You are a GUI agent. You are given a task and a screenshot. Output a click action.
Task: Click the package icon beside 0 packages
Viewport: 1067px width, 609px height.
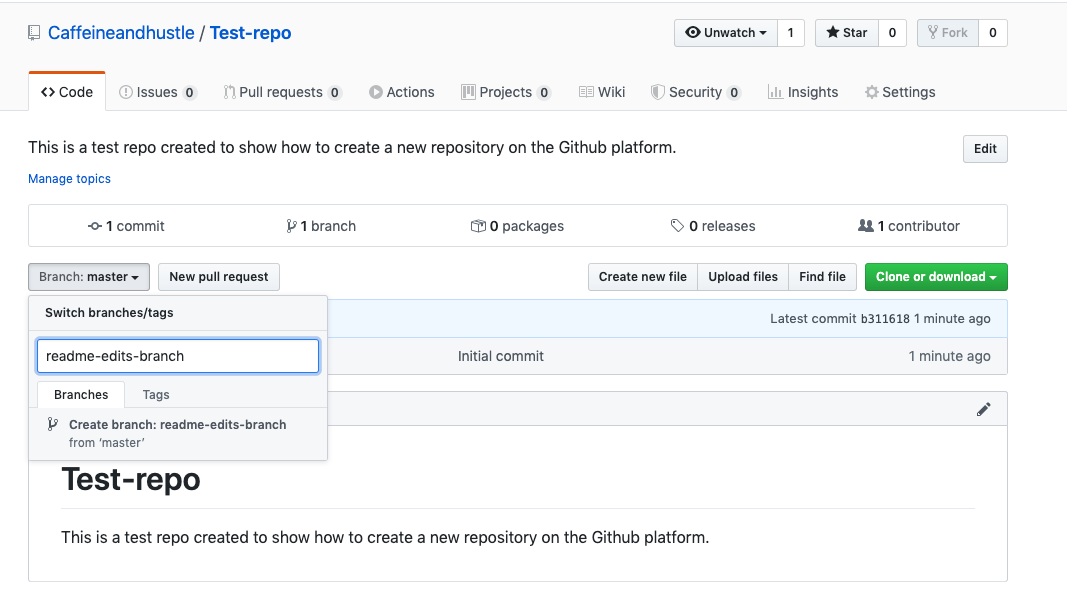coord(478,226)
